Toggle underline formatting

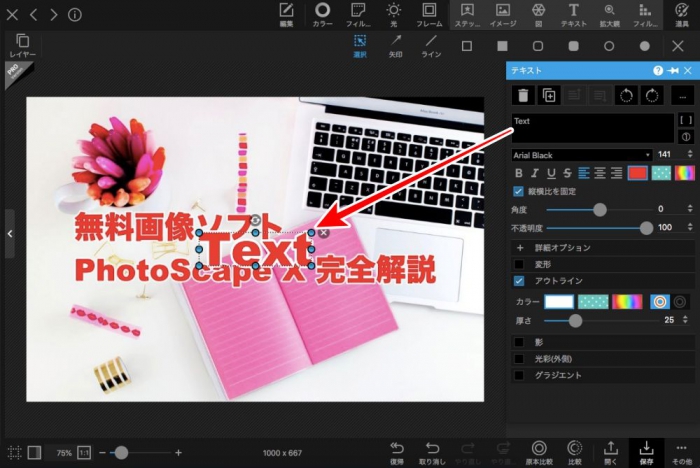point(551,173)
